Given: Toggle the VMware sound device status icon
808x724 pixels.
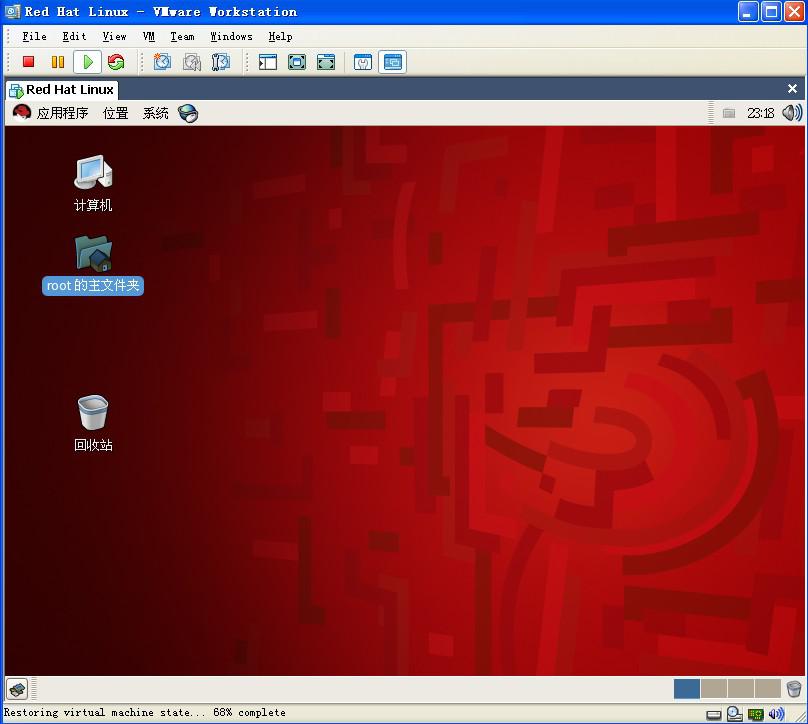Looking at the screenshot, I should pyautogui.click(x=778, y=714).
